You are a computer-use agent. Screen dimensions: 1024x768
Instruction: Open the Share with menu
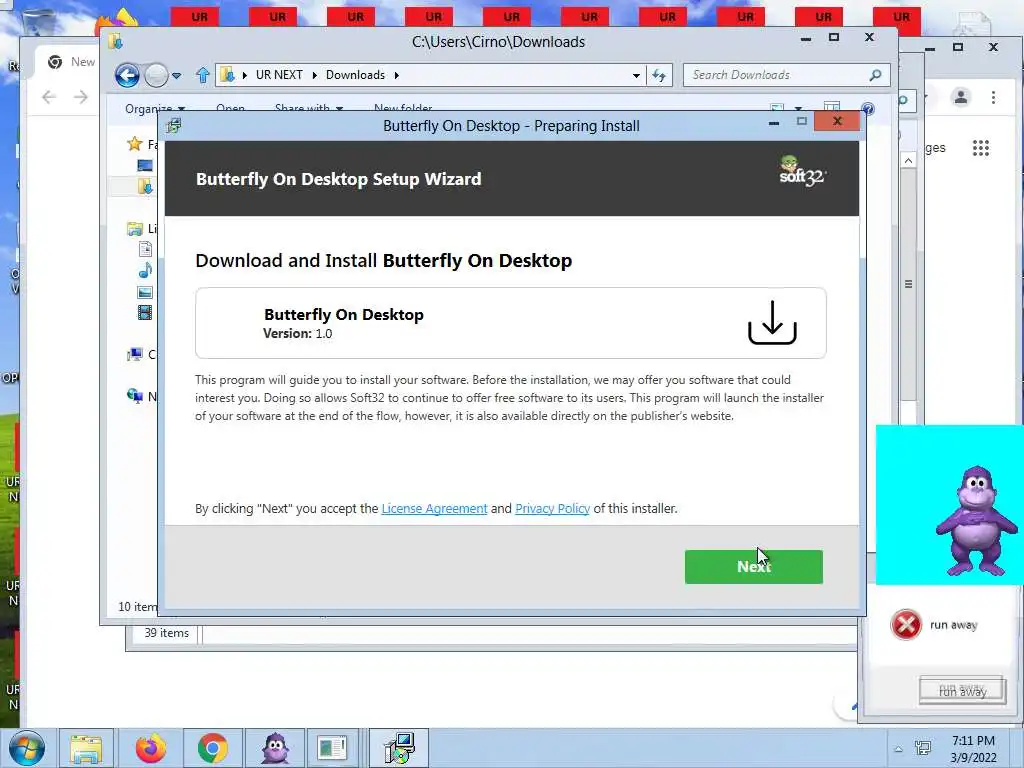[308, 108]
